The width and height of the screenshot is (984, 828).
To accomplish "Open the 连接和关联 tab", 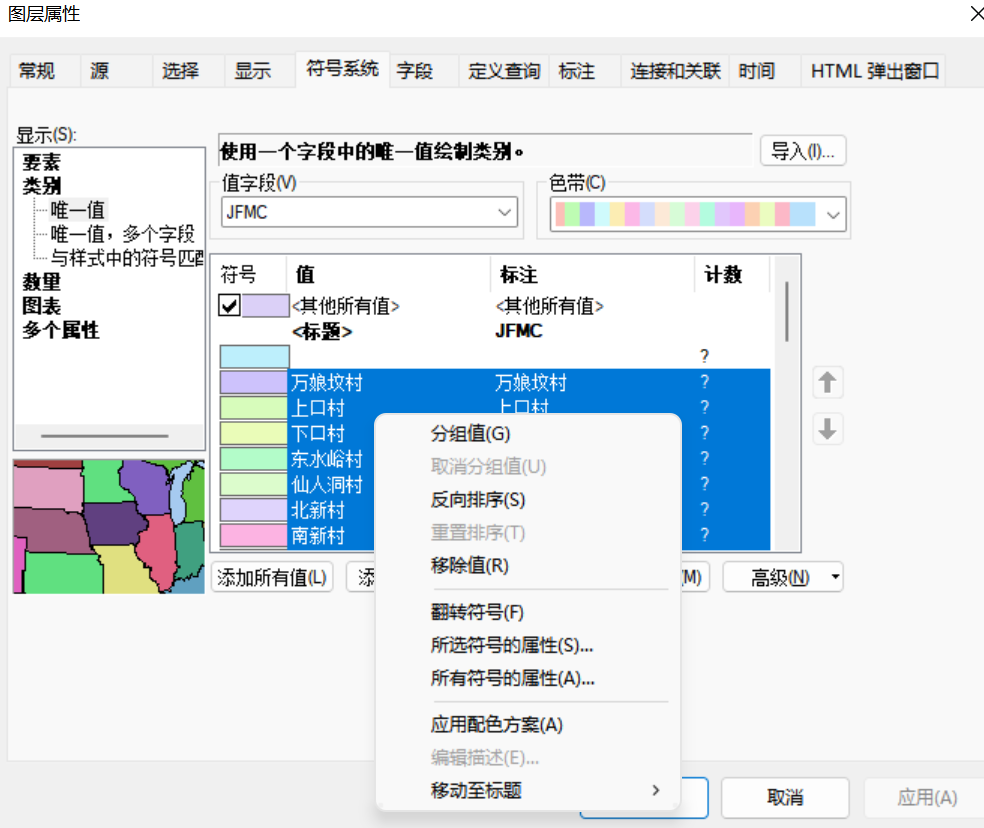I will coord(675,71).
